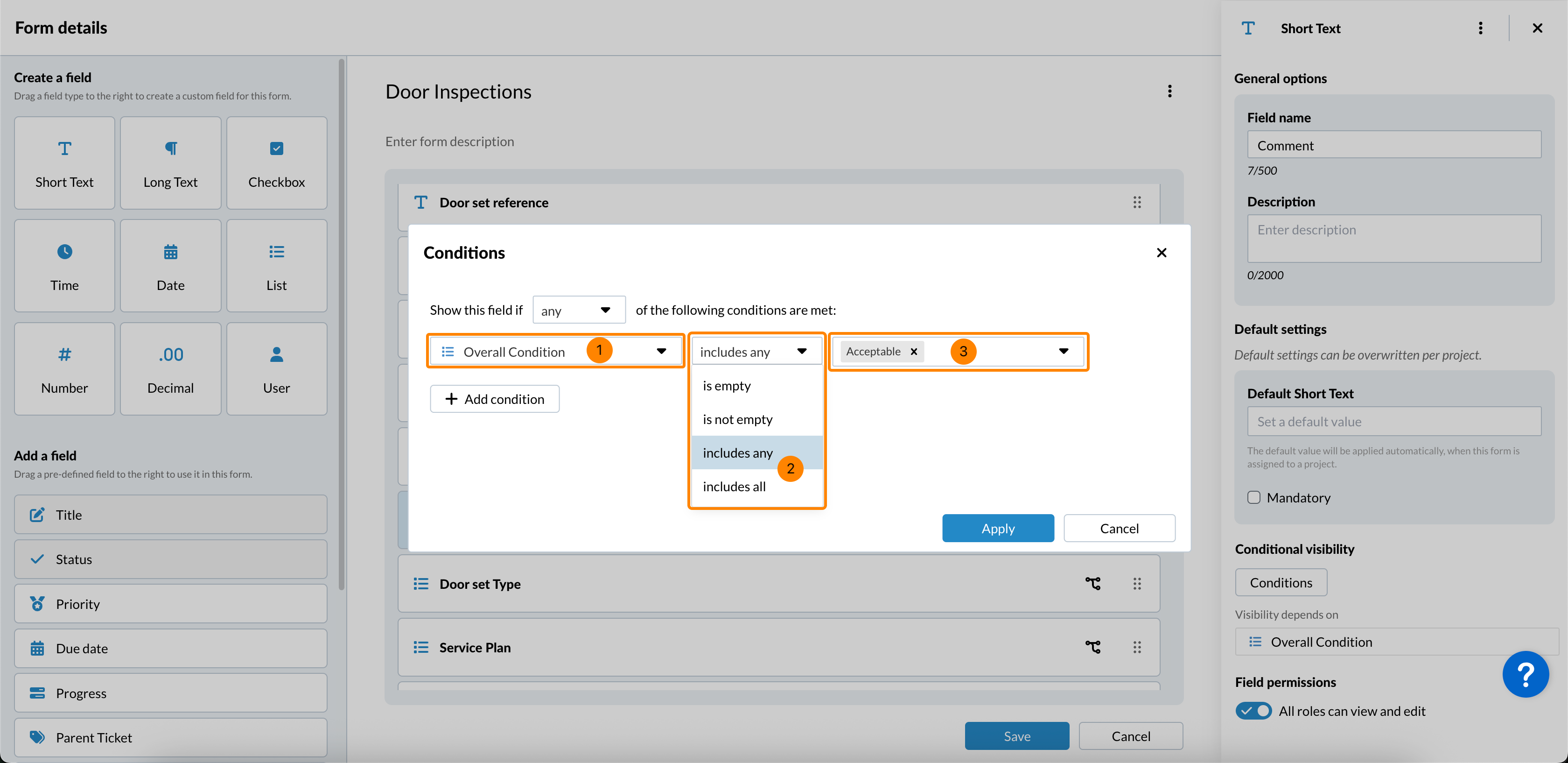The width and height of the screenshot is (1568, 763).
Task: Open the any/all conditions dropdown
Action: 579,310
